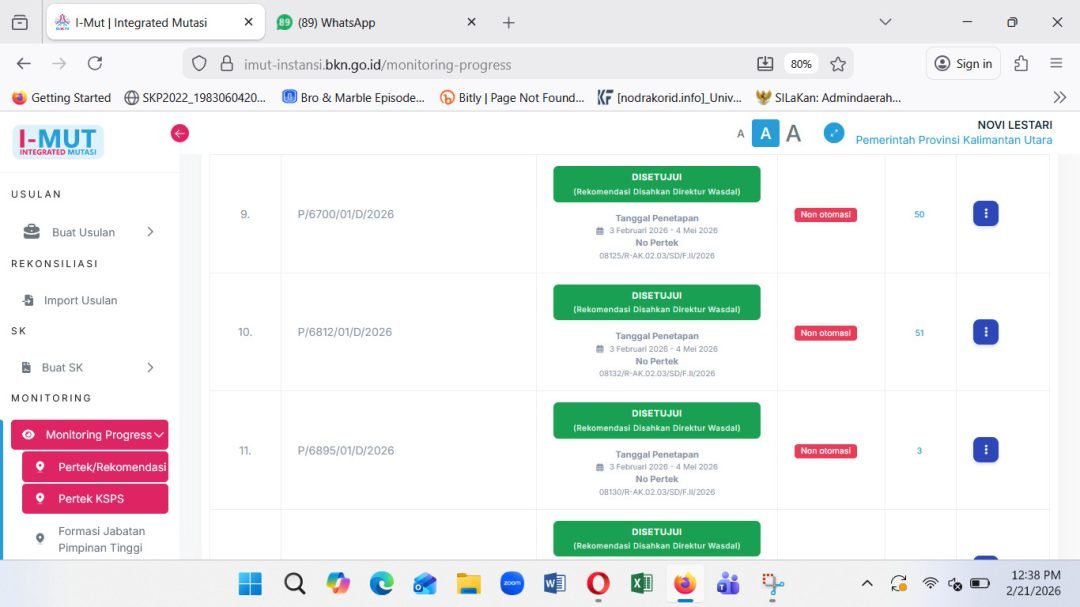
Task: Open the three-dot action menu for row 10
Action: [x=985, y=332]
